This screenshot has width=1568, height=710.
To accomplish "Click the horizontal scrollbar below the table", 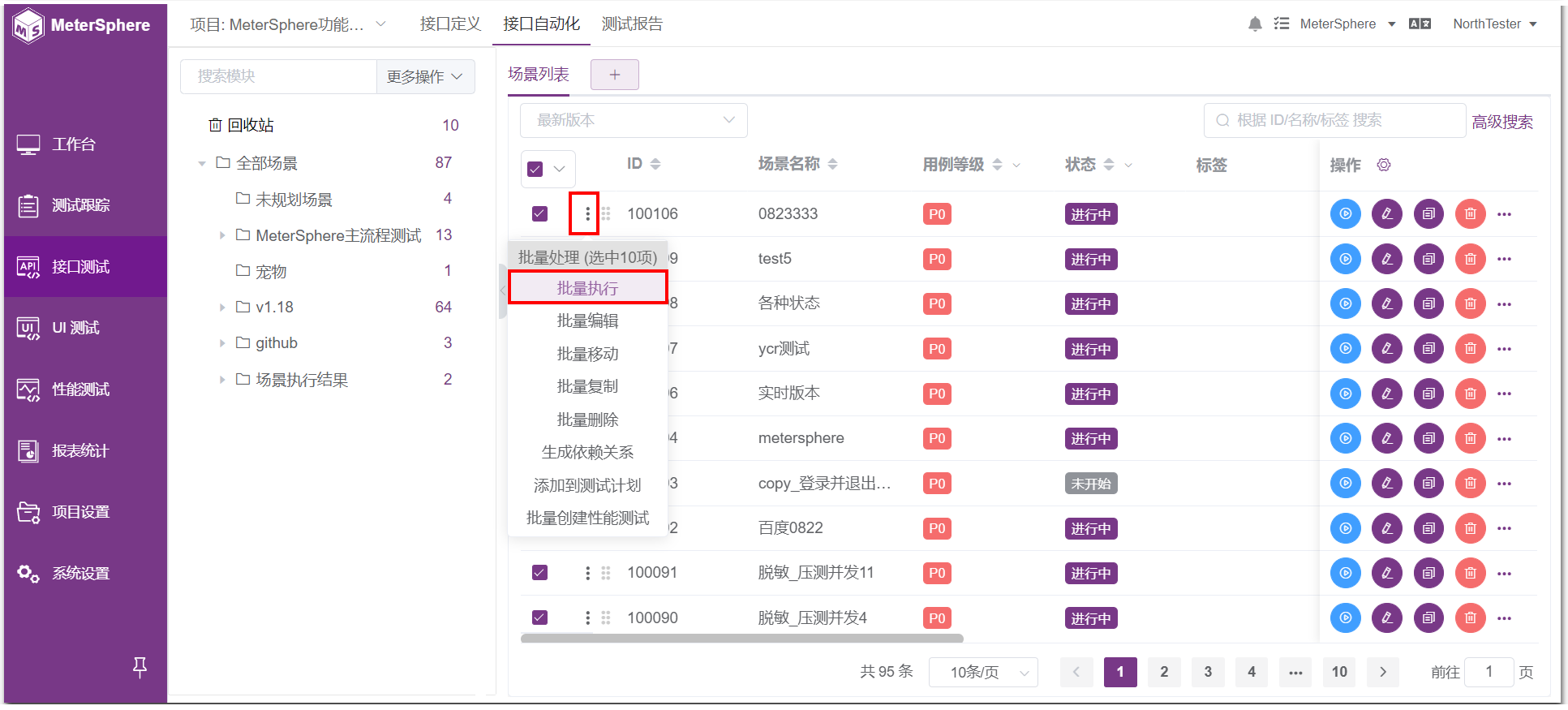I will [x=741, y=639].
